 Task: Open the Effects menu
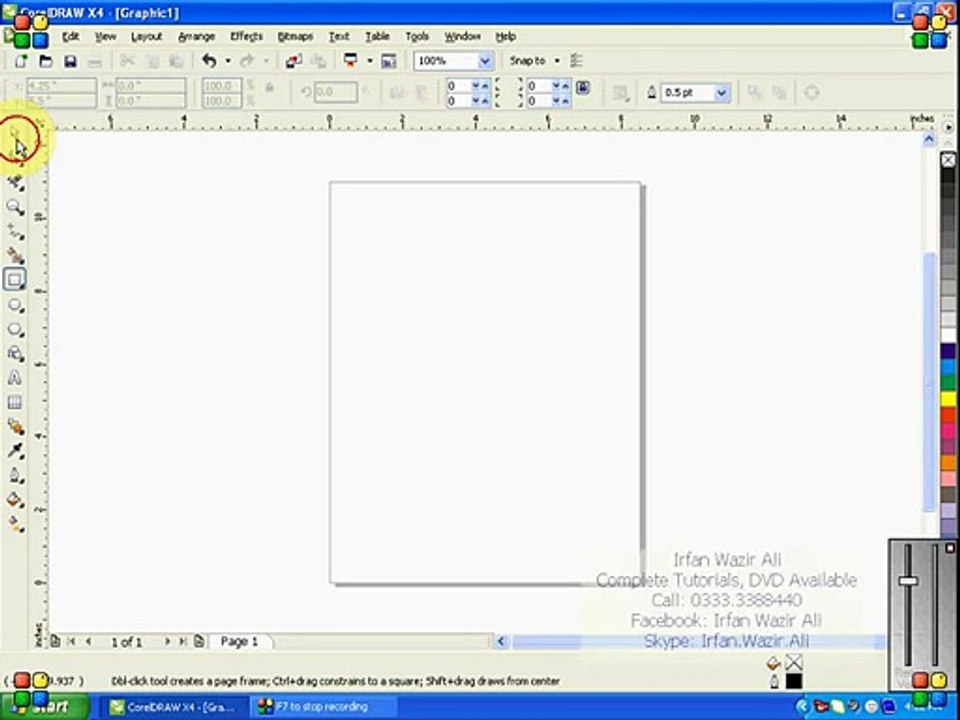click(246, 37)
